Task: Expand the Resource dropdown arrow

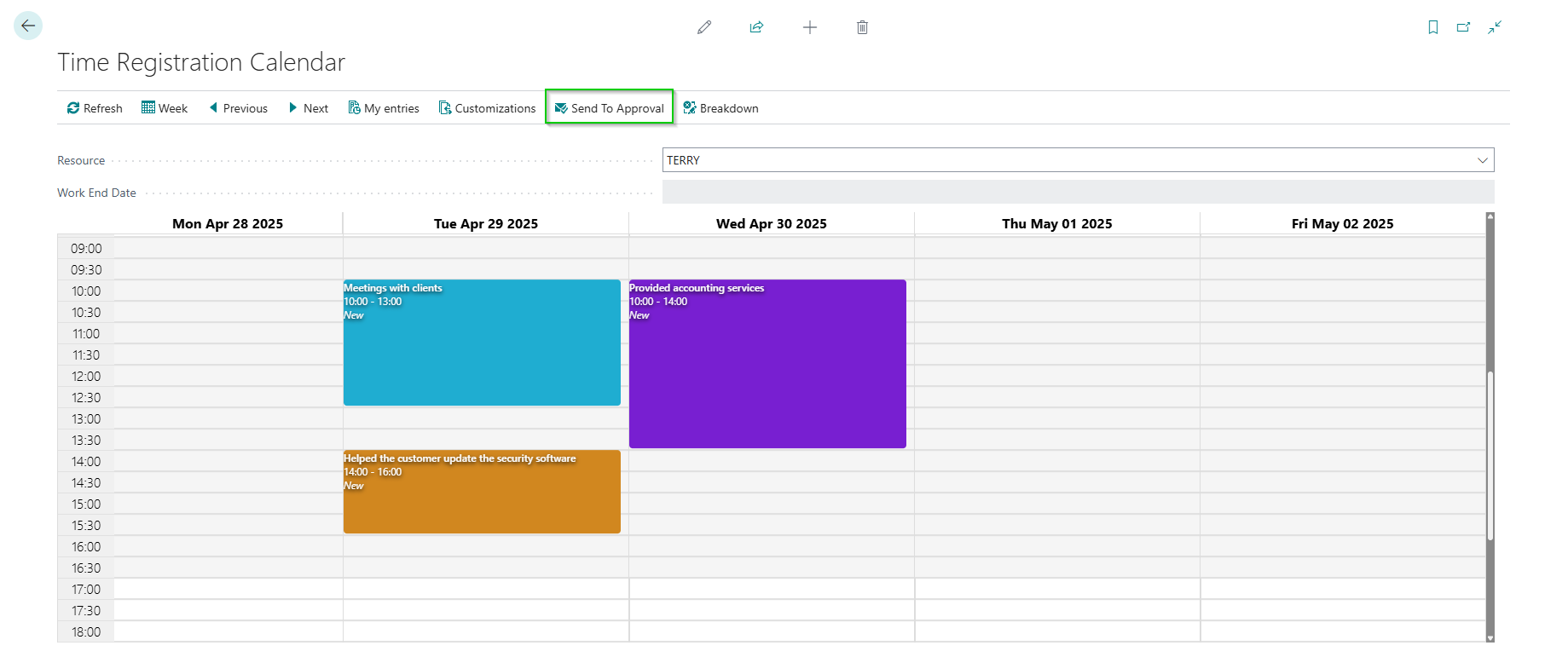Action: click(1483, 160)
